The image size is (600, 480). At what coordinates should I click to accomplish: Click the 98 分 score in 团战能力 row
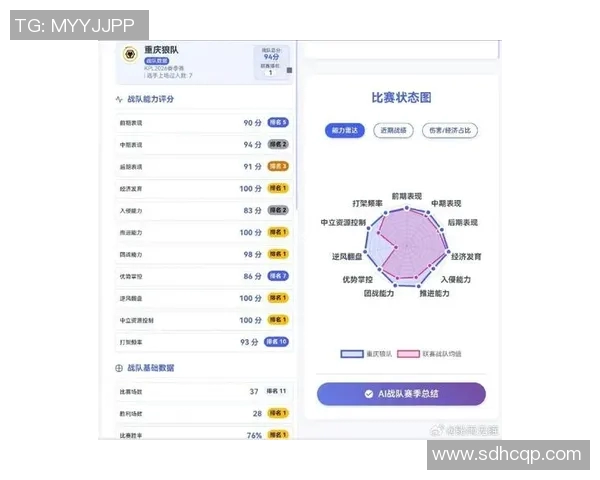[253, 255]
